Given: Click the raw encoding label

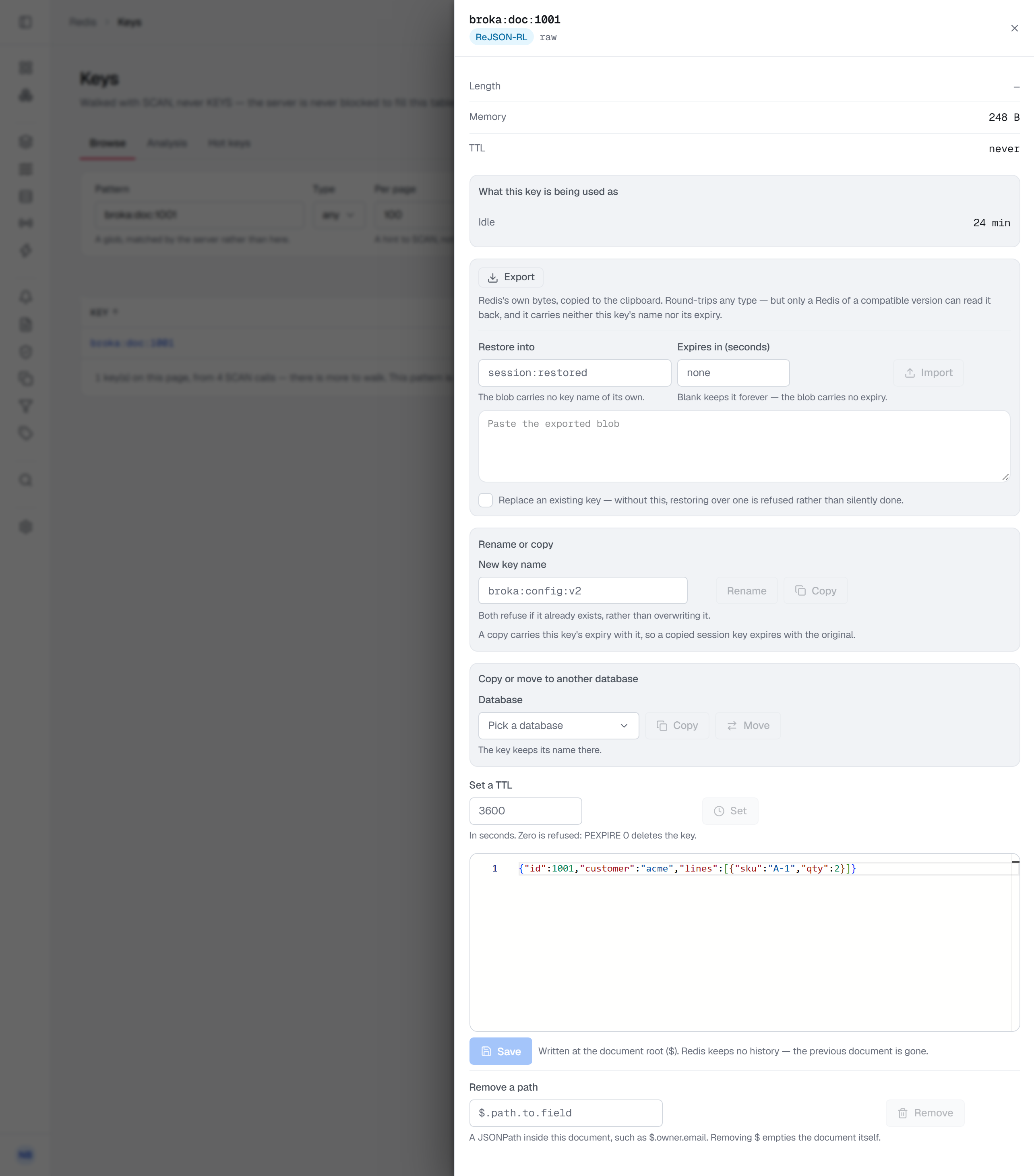Looking at the screenshot, I should pyautogui.click(x=548, y=37).
